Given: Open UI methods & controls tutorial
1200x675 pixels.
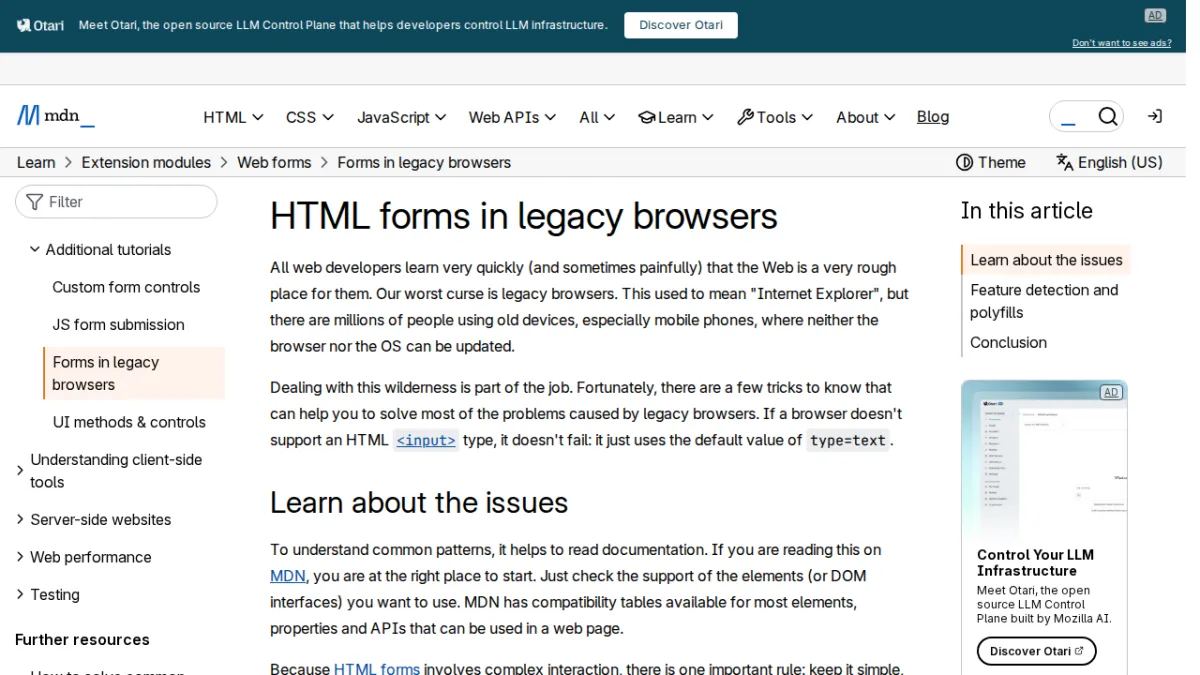Looking at the screenshot, I should (x=129, y=422).
